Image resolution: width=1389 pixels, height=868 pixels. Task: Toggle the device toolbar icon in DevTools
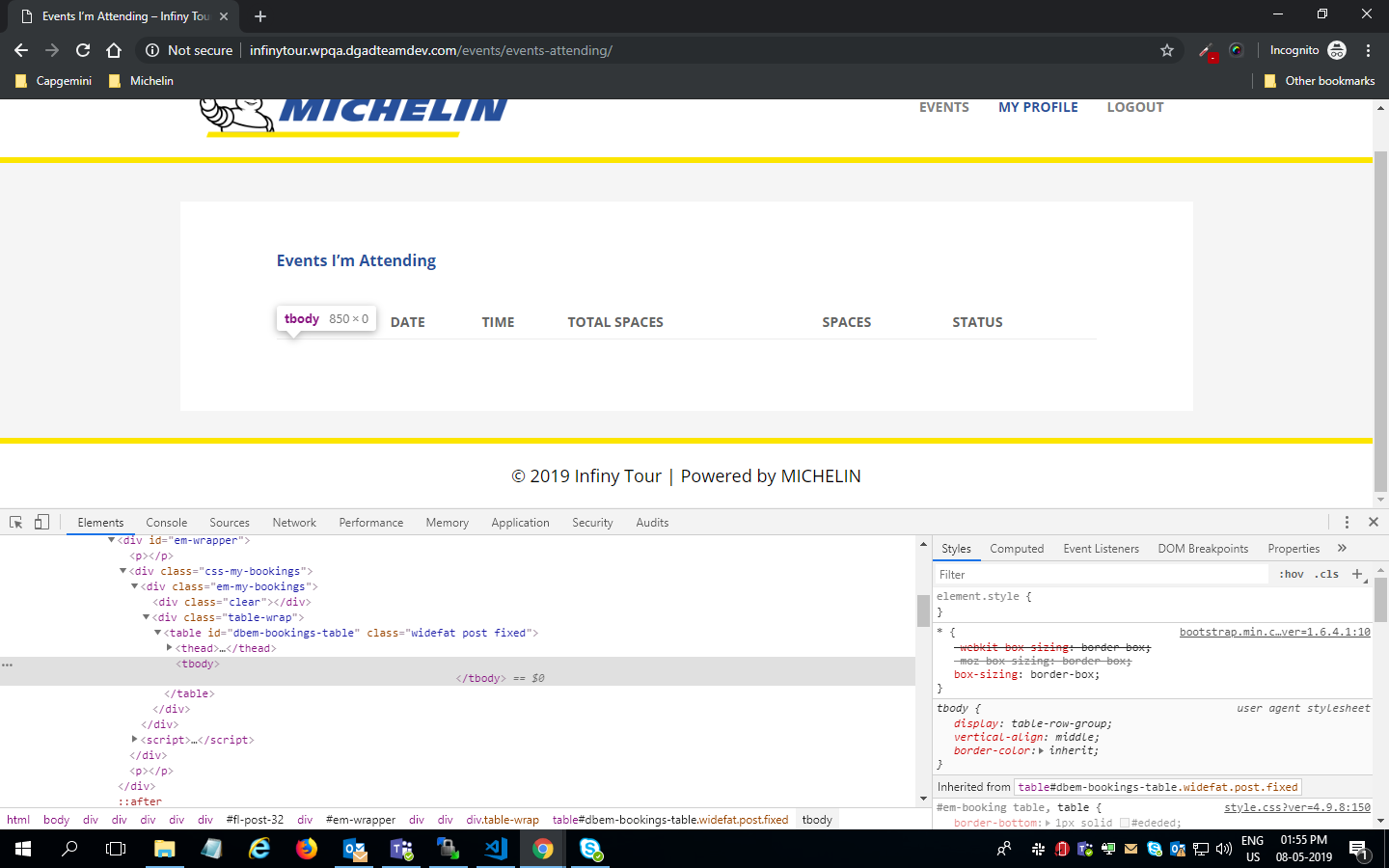[41, 522]
